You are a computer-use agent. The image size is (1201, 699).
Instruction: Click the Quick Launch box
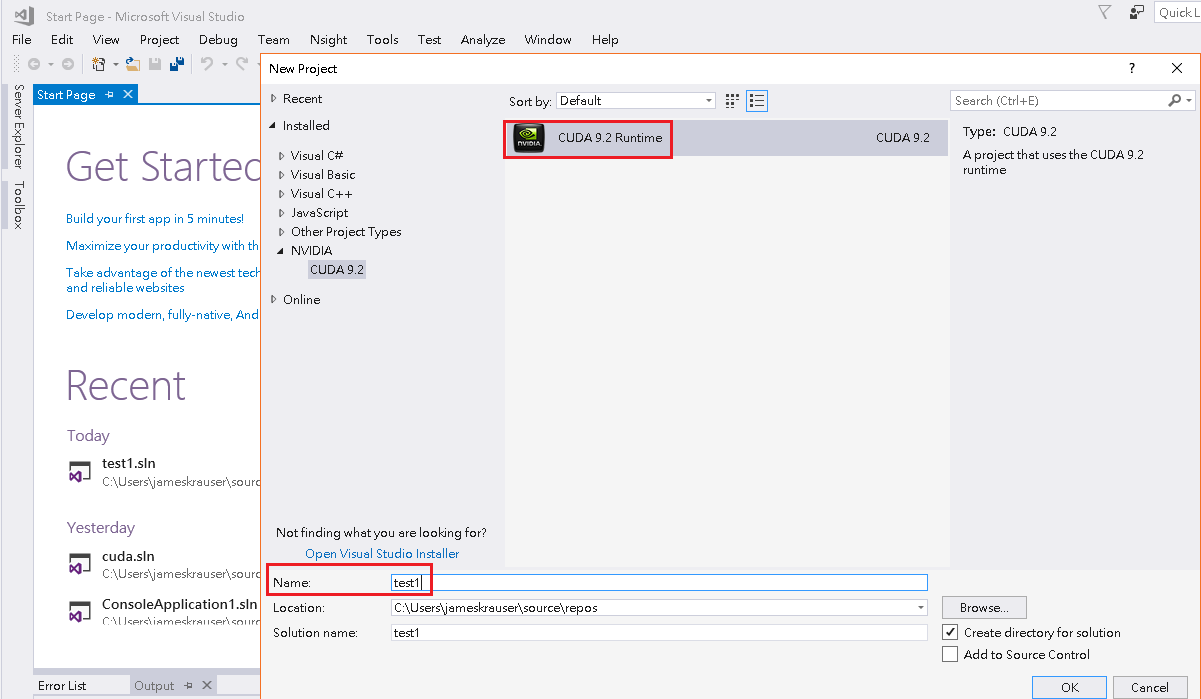pyautogui.click(x=1177, y=12)
